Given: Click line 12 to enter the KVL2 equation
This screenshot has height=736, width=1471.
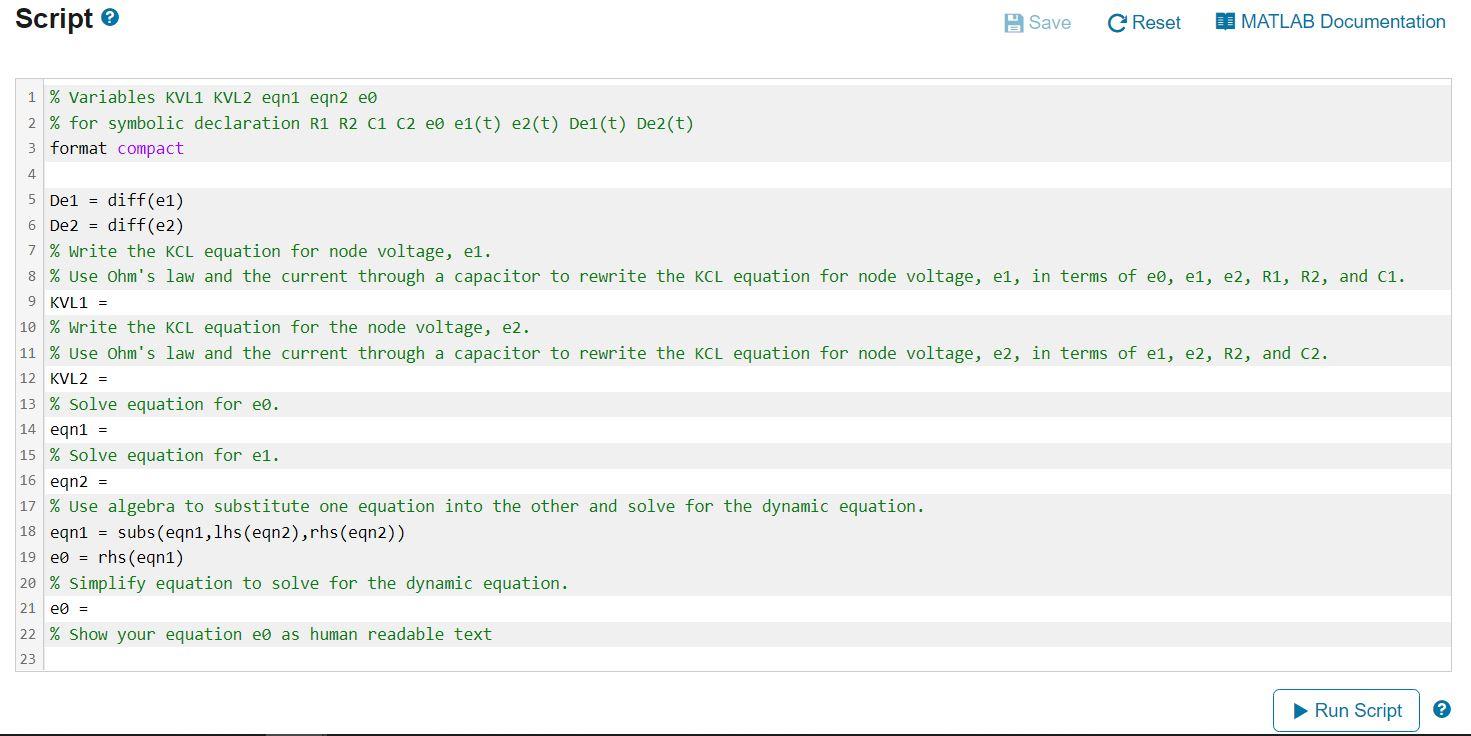Looking at the screenshot, I should 110,378.
